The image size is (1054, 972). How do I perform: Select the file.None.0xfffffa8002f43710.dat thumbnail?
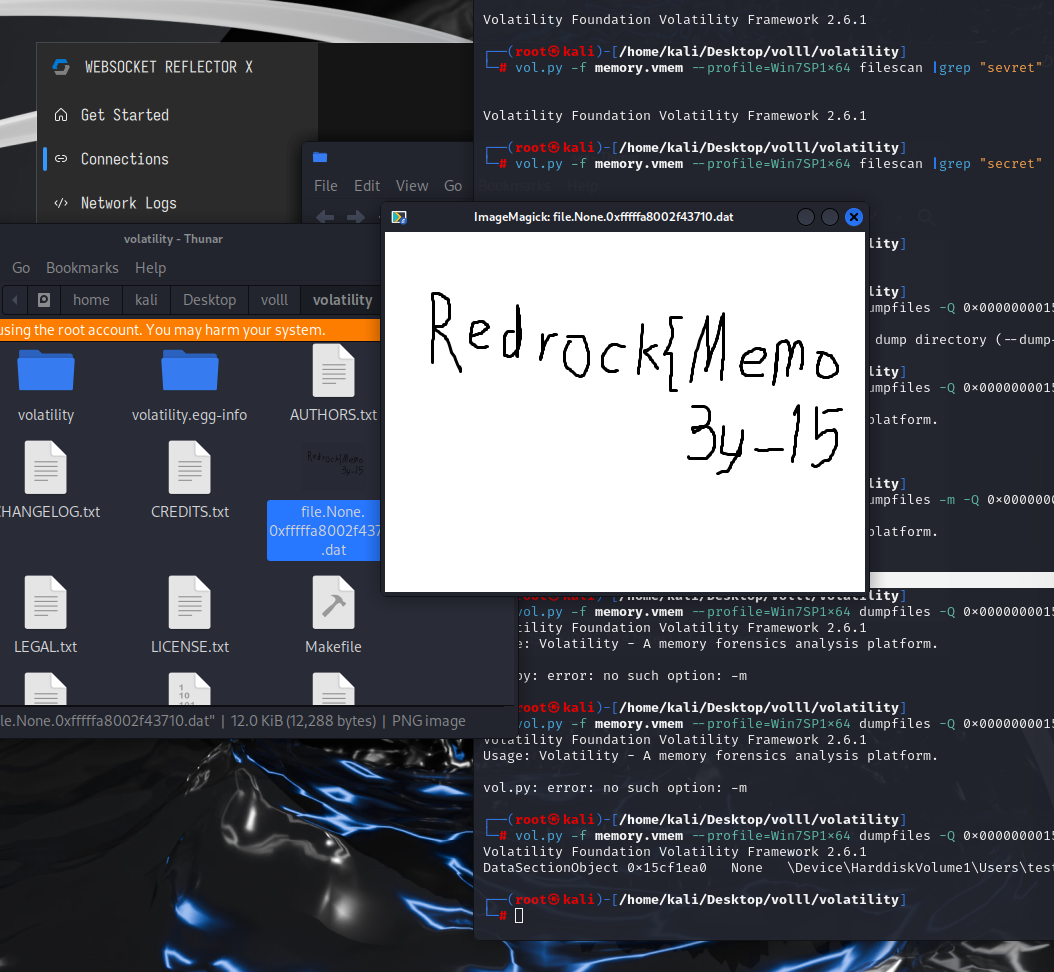click(333, 465)
